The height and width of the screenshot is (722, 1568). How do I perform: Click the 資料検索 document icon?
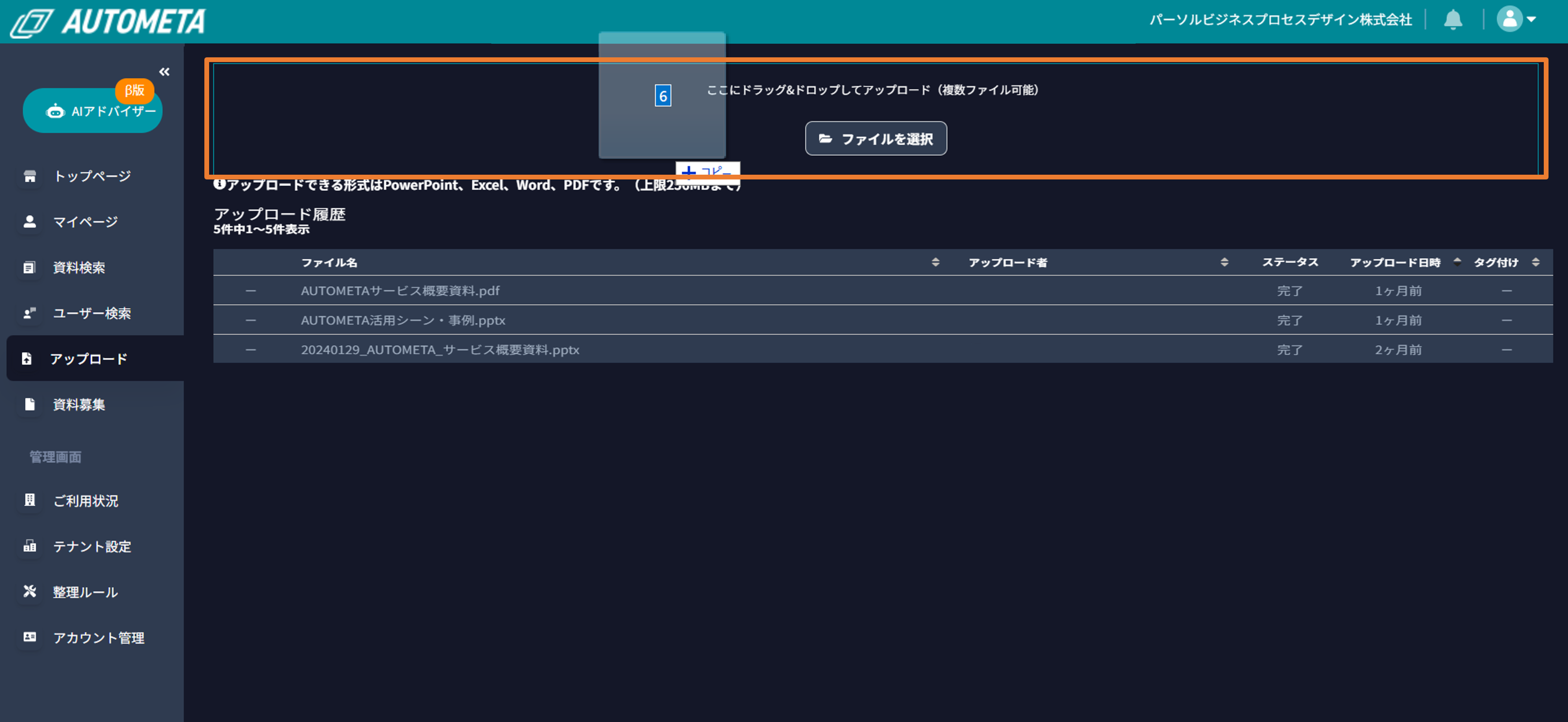[29, 267]
